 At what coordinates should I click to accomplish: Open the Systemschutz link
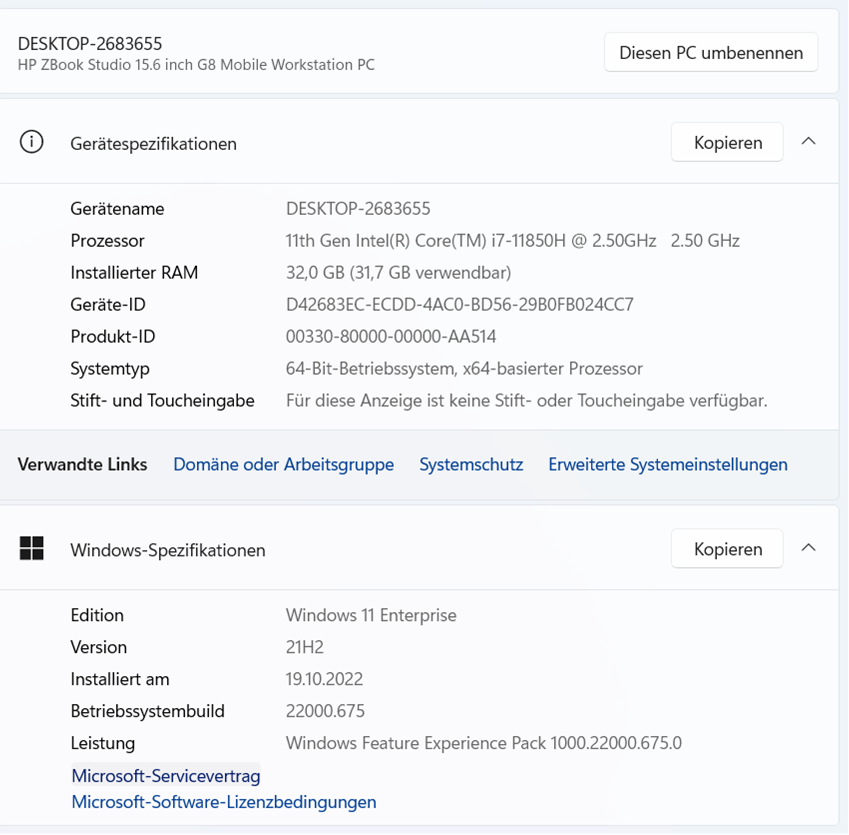(471, 465)
